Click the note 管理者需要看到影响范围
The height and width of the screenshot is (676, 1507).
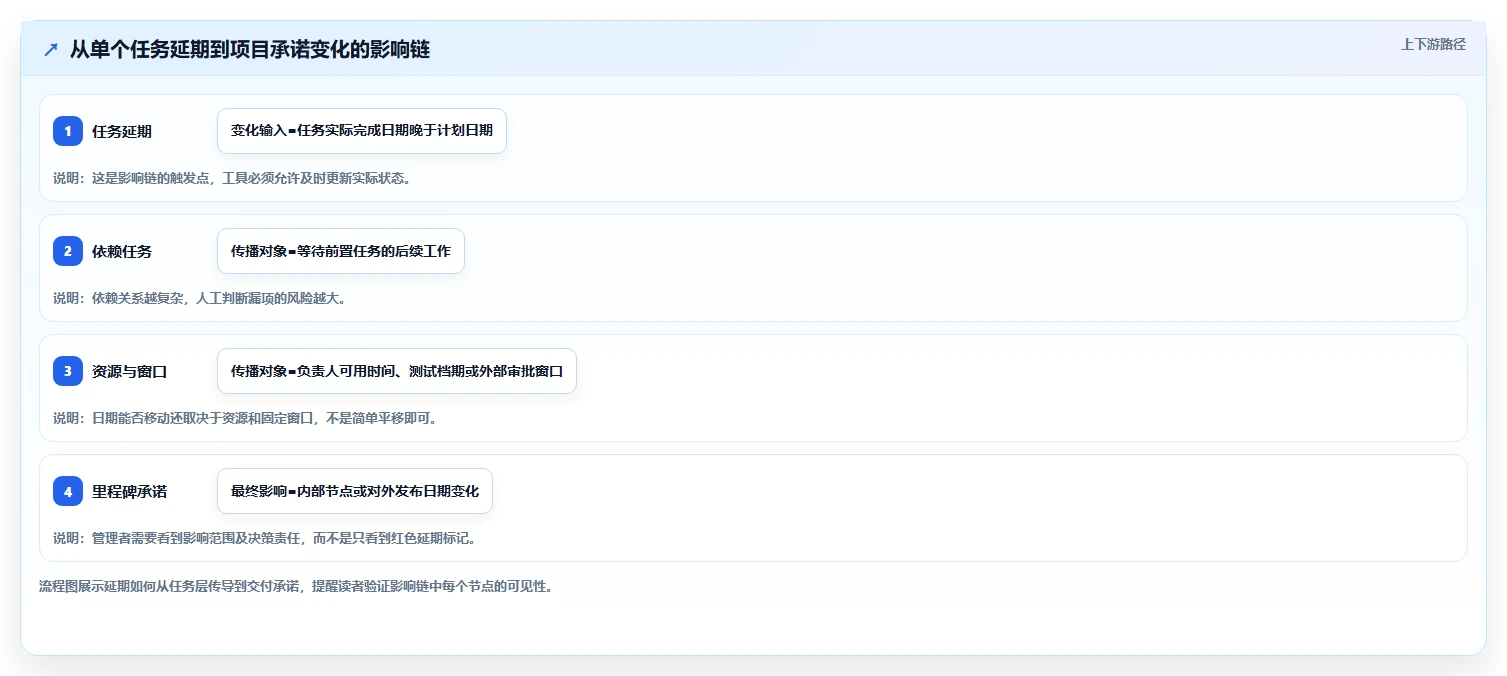265,538
